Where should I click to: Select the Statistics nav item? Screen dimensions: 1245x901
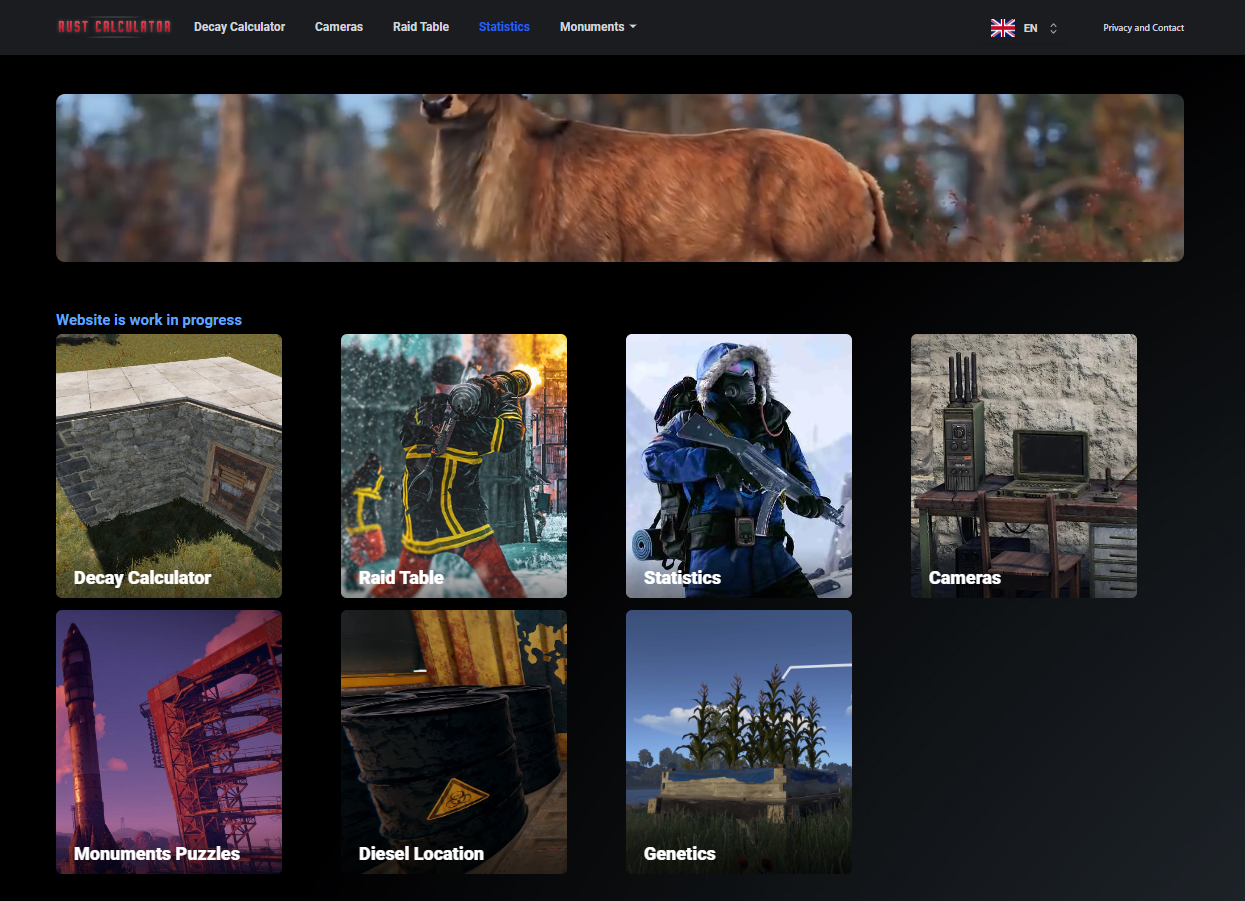click(x=504, y=27)
